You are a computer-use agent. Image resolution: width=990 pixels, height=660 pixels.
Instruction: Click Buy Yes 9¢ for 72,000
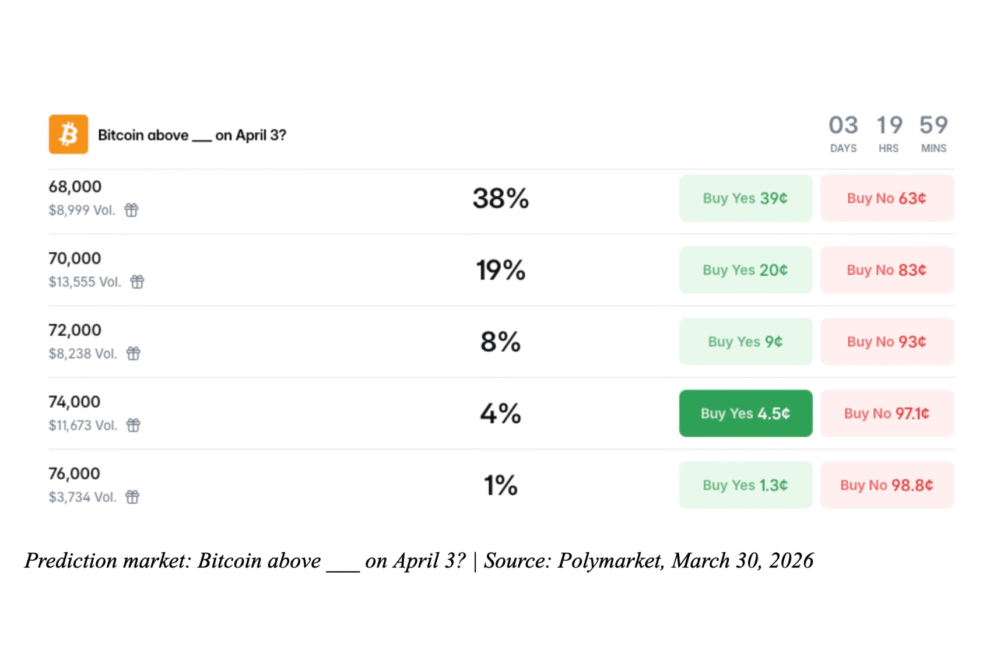coord(745,341)
